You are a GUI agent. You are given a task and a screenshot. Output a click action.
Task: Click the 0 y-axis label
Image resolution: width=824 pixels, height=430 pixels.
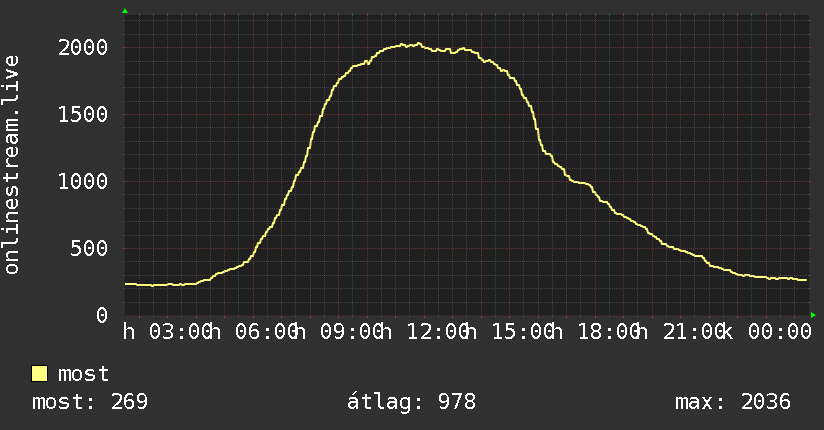102,315
